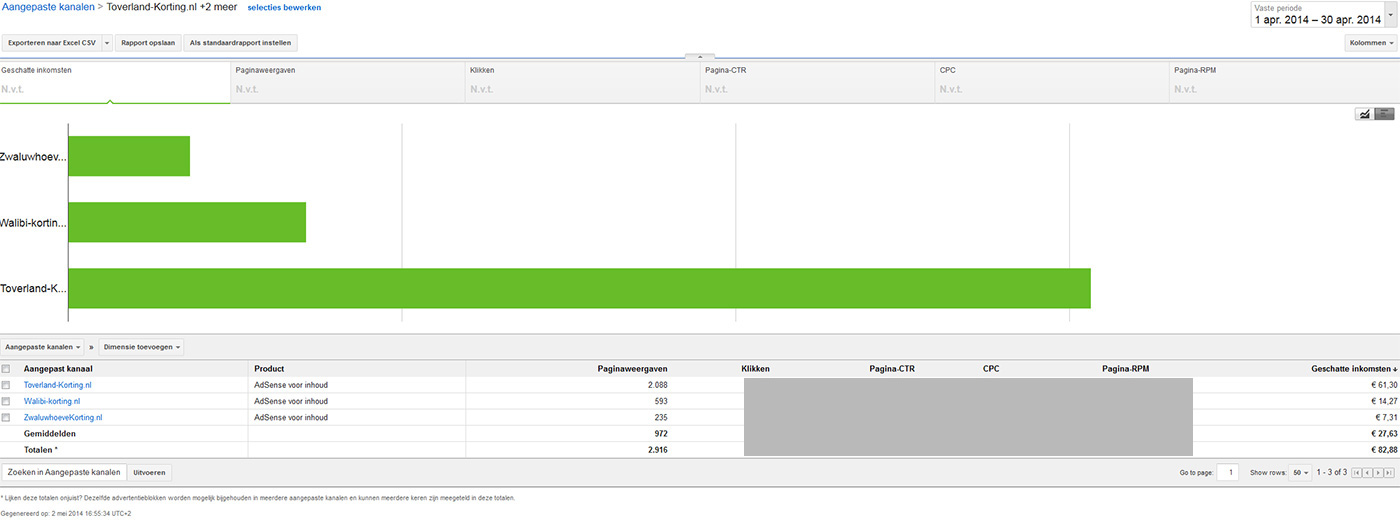
Task: Switch to bar chart view icon
Action: tap(1385, 114)
